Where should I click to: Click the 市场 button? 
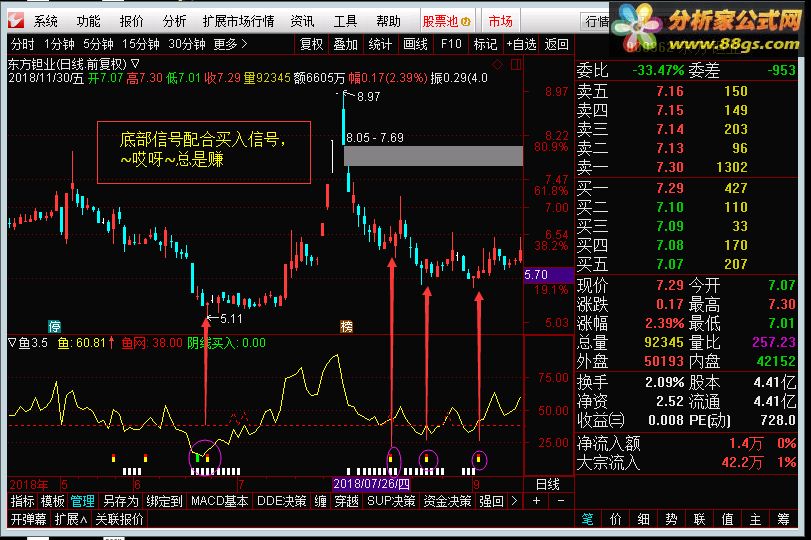(501, 21)
